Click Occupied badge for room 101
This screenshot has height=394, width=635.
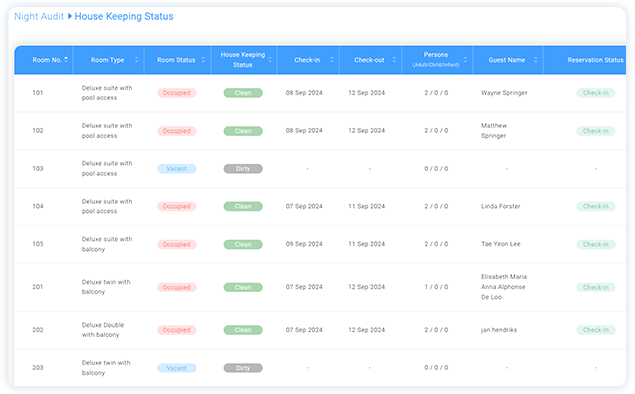pyautogui.click(x=177, y=93)
